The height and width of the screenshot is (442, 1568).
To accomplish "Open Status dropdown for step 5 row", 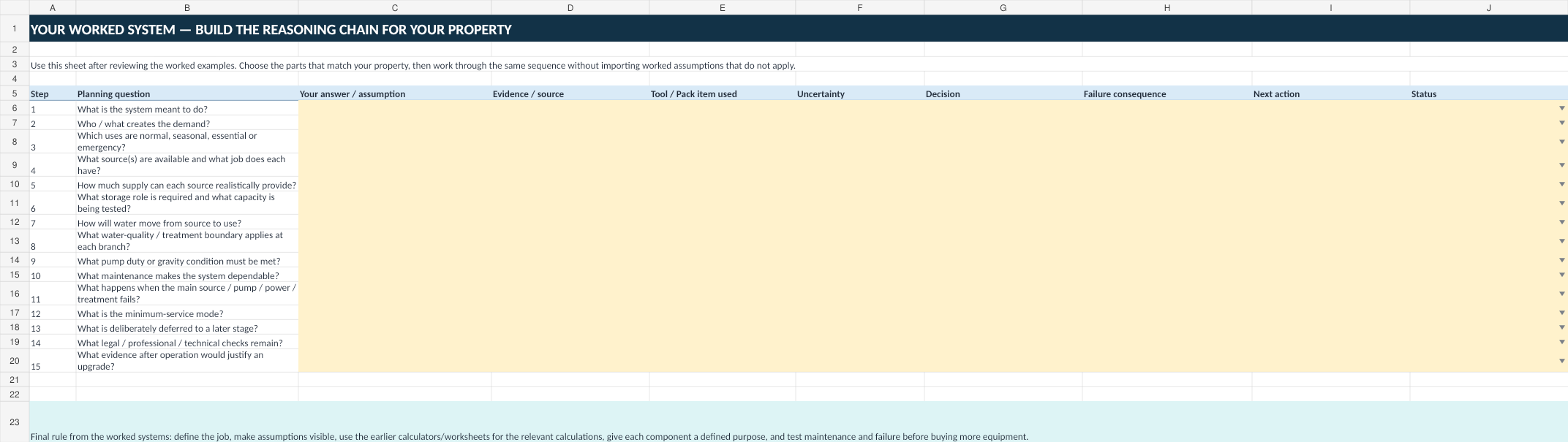I will click(x=1561, y=184).
